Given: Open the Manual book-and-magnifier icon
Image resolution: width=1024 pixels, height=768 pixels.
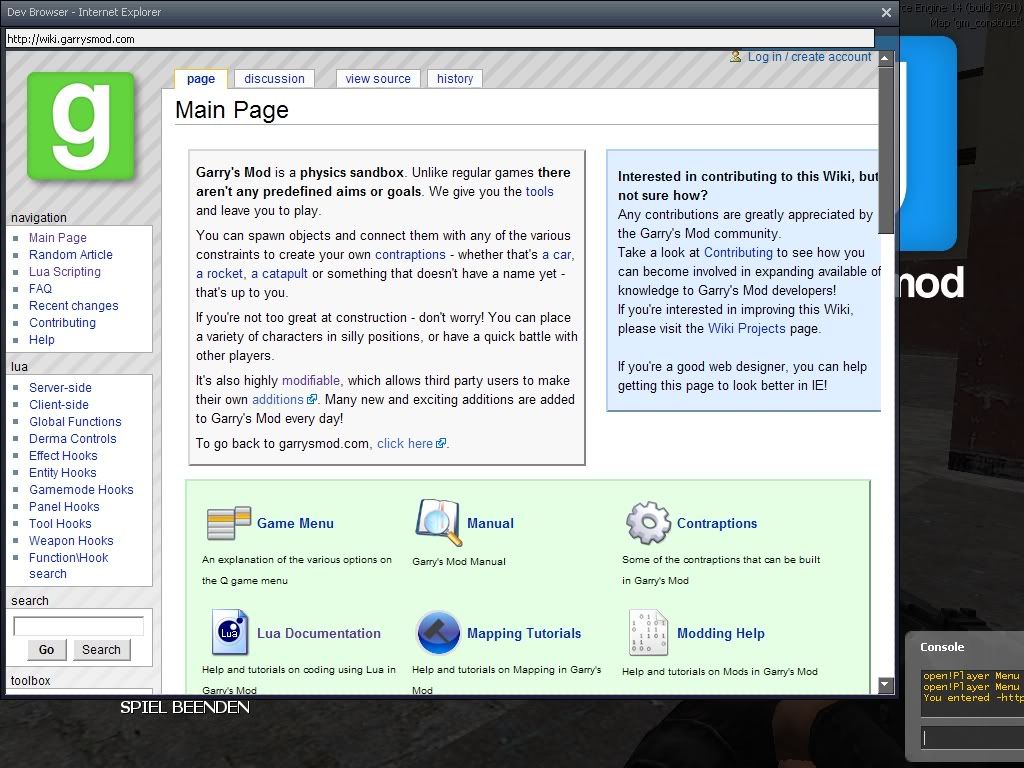Looking at the screenshot, I should click(439, 522).
